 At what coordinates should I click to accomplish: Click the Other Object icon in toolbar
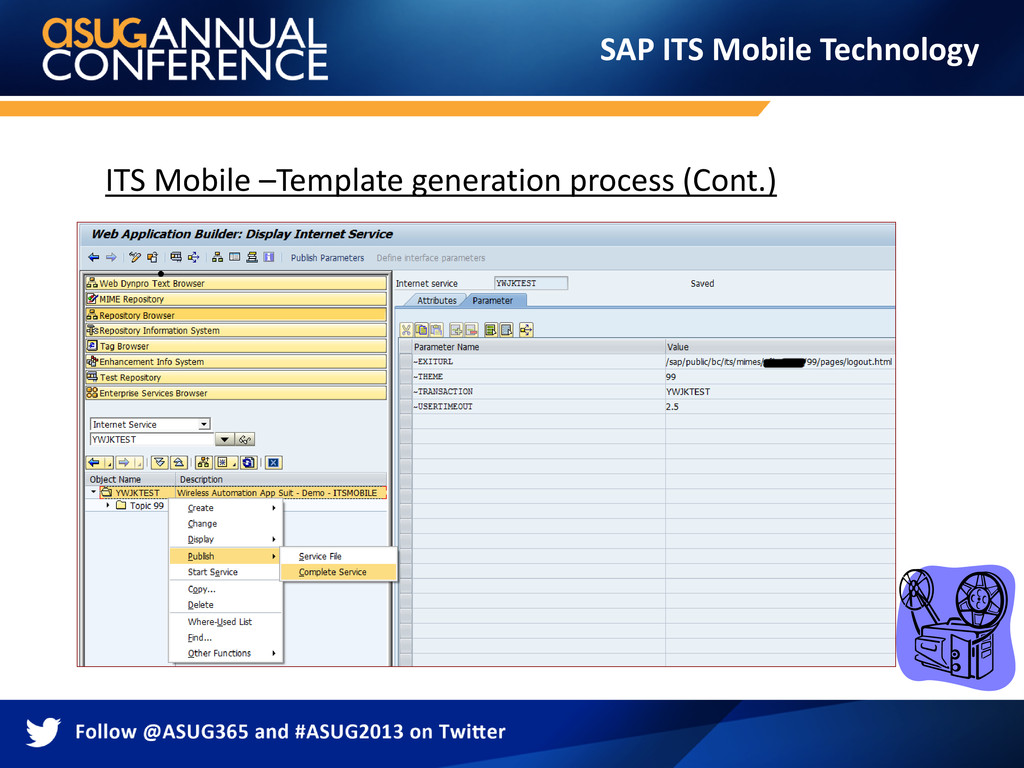[x=152, y=257]
